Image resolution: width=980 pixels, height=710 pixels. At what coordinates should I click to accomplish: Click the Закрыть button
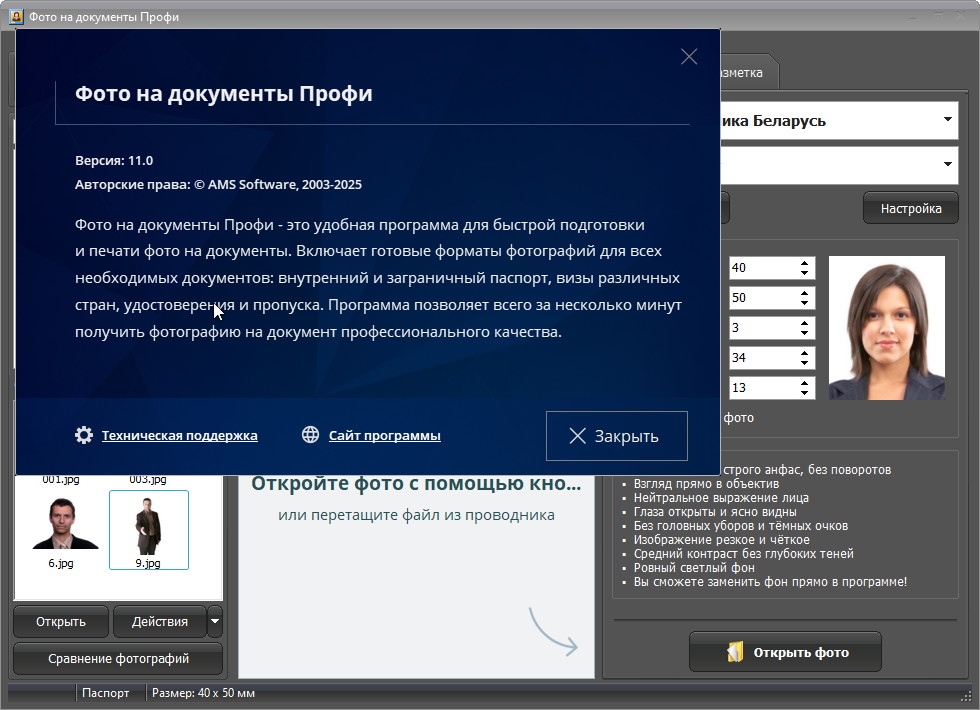[x=616, y=436]
